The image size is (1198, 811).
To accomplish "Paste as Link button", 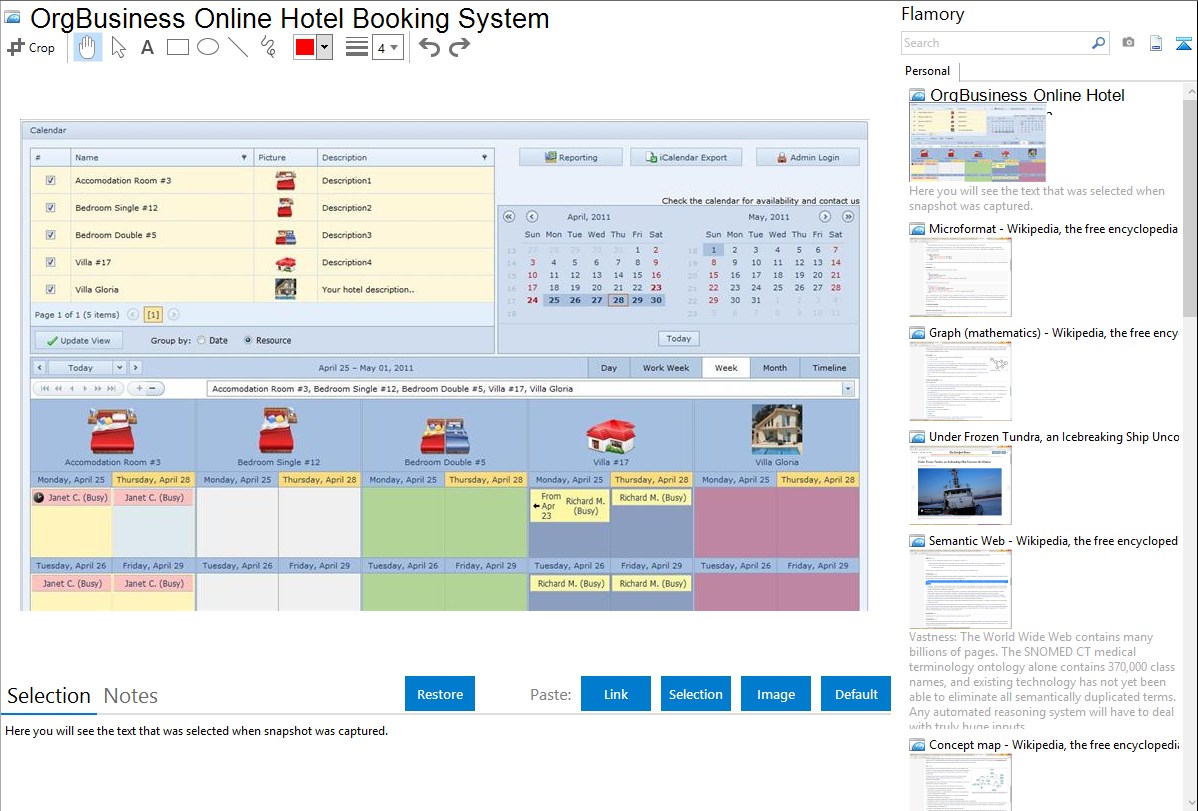I will 616,694.
